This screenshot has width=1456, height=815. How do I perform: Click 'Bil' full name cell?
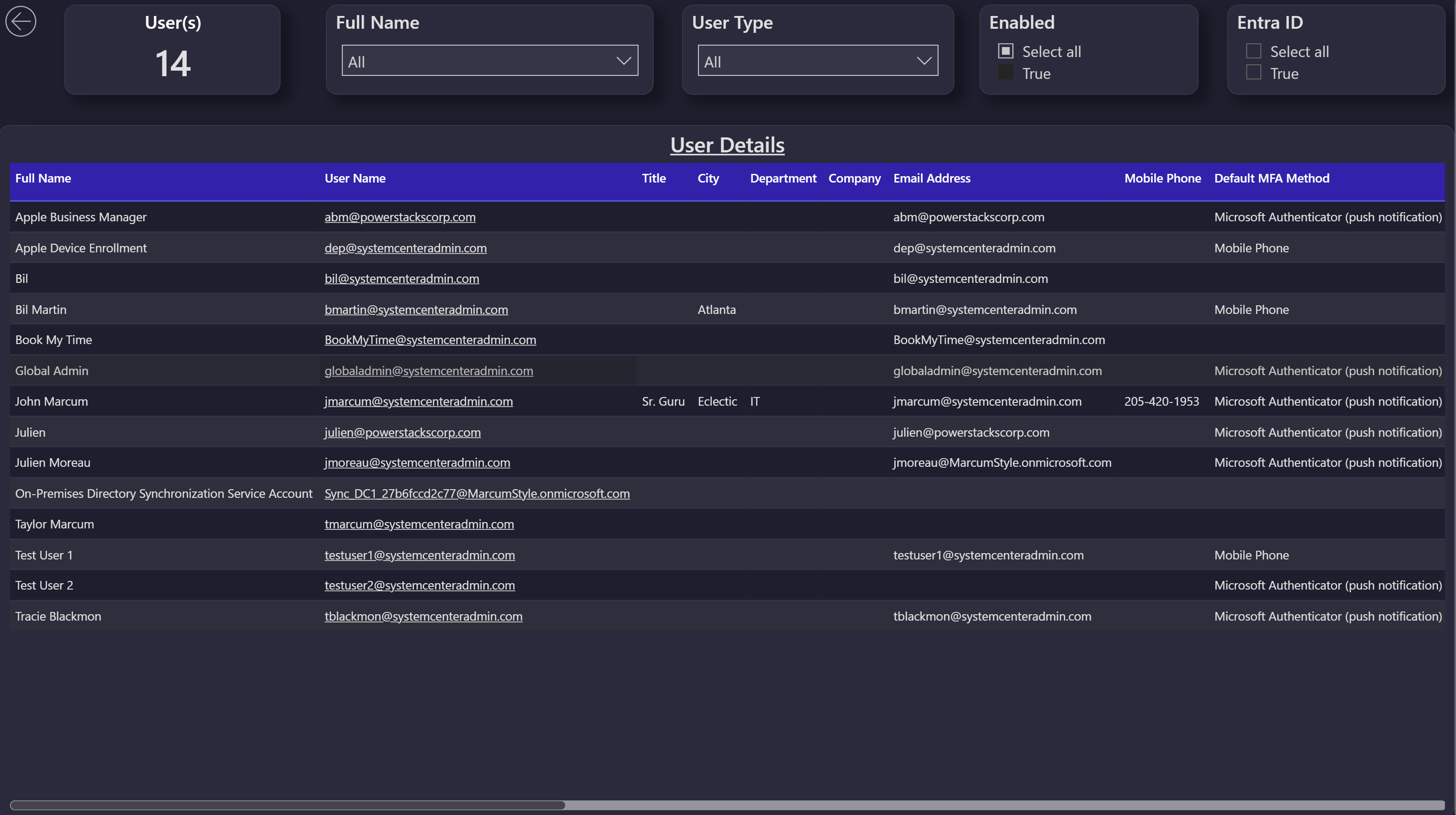[21, 278]
